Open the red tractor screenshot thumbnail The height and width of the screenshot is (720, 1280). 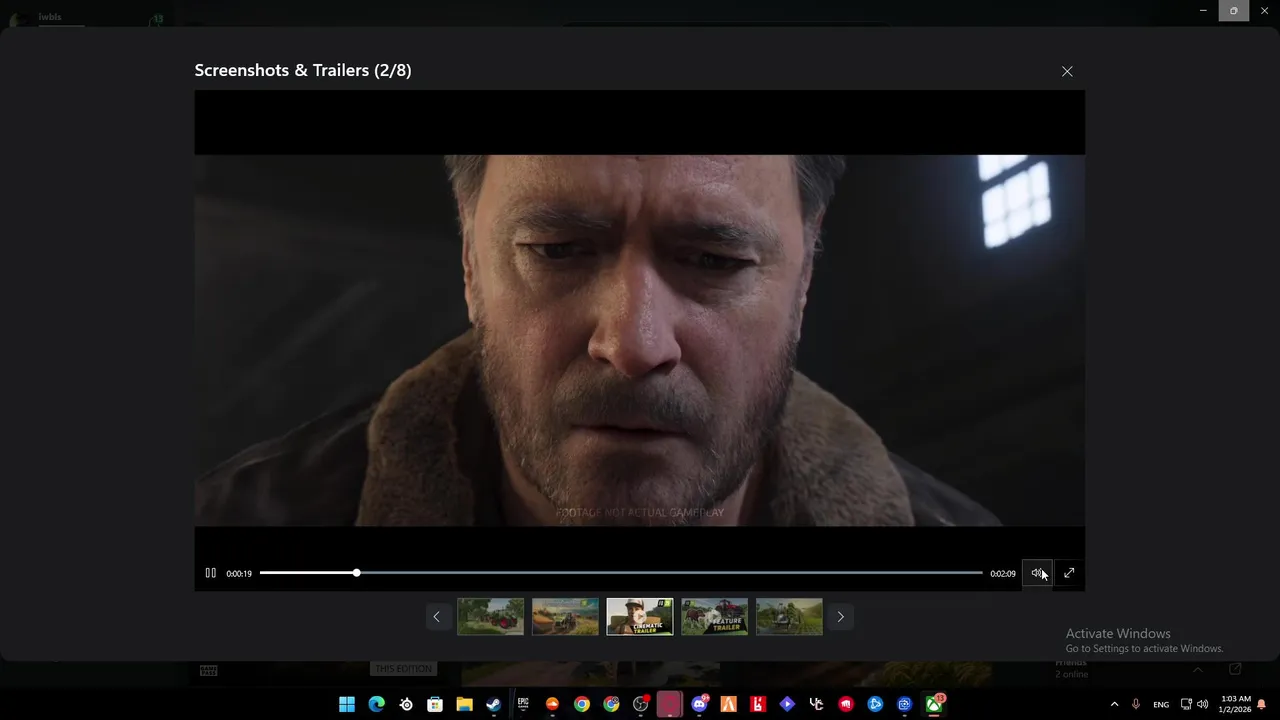490,617
